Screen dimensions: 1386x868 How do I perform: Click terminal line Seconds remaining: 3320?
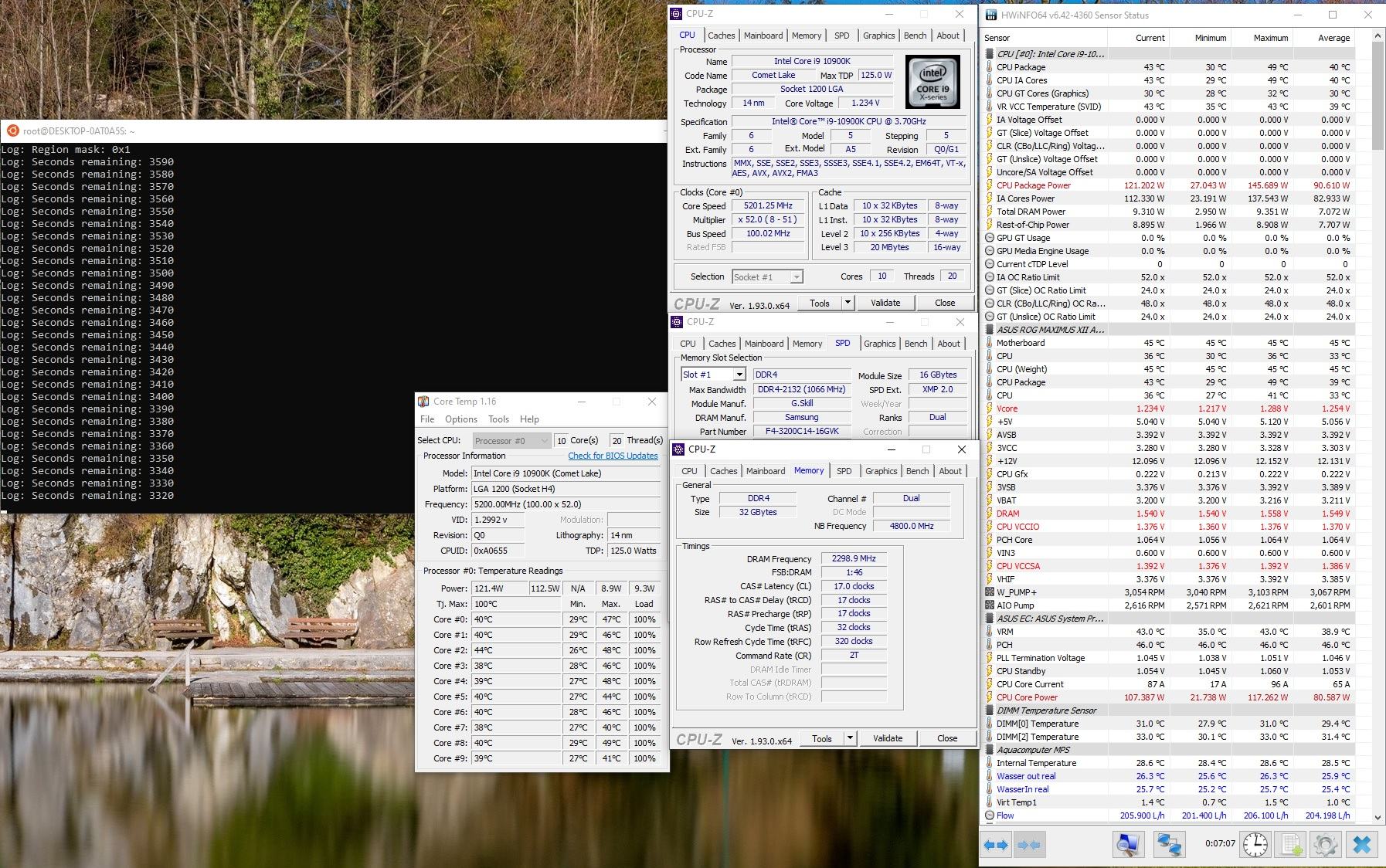tap(87, 496)
